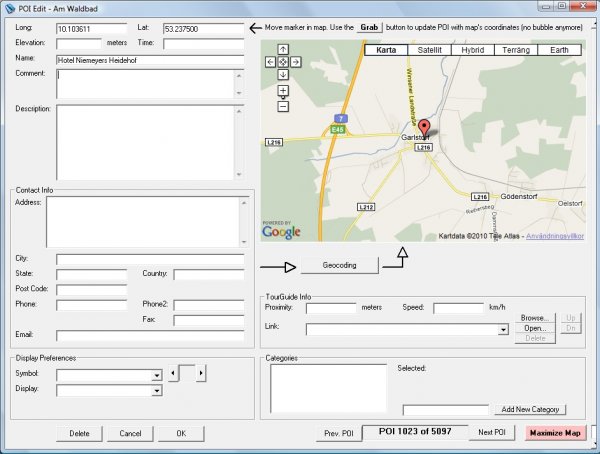Click the Long input field
The width and height of the screenshot is (600, 454).
tap(91, 29)
